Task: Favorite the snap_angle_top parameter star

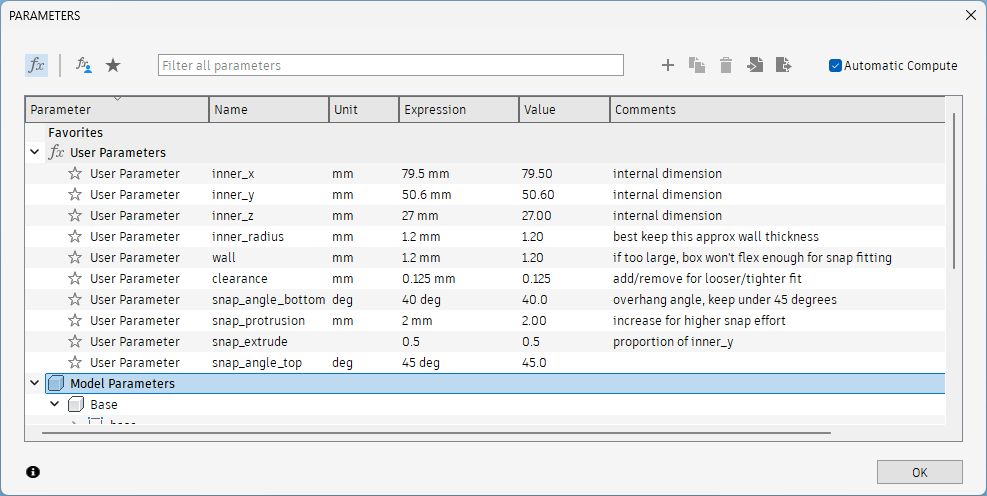Action: pyautogui.click(x=75, y=362)
